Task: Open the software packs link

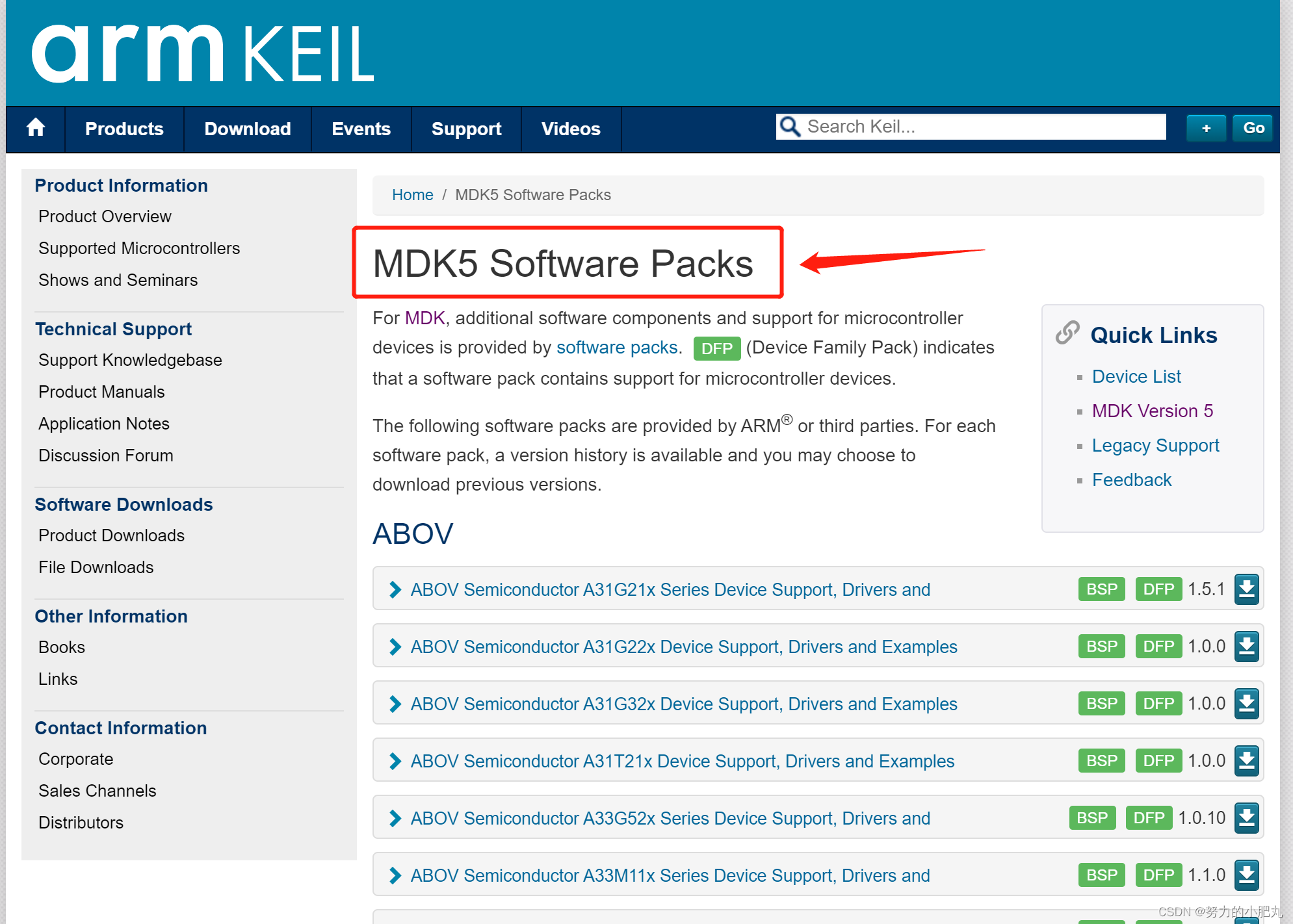Action: pos(617,348)
